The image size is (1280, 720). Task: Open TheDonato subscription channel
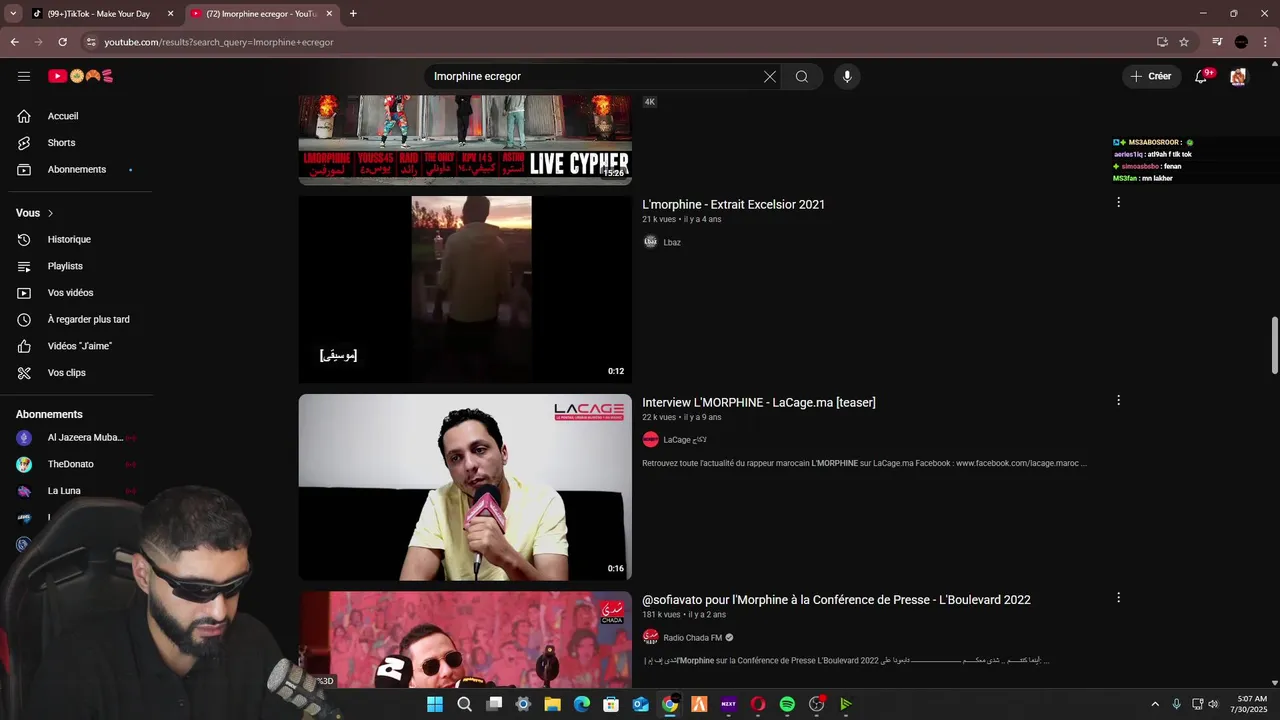click(76, 464)
